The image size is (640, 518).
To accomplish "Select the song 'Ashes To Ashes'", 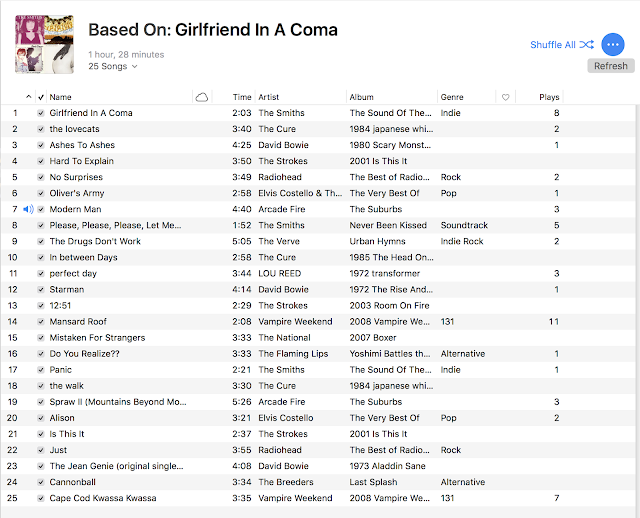I will coord(82,145).
